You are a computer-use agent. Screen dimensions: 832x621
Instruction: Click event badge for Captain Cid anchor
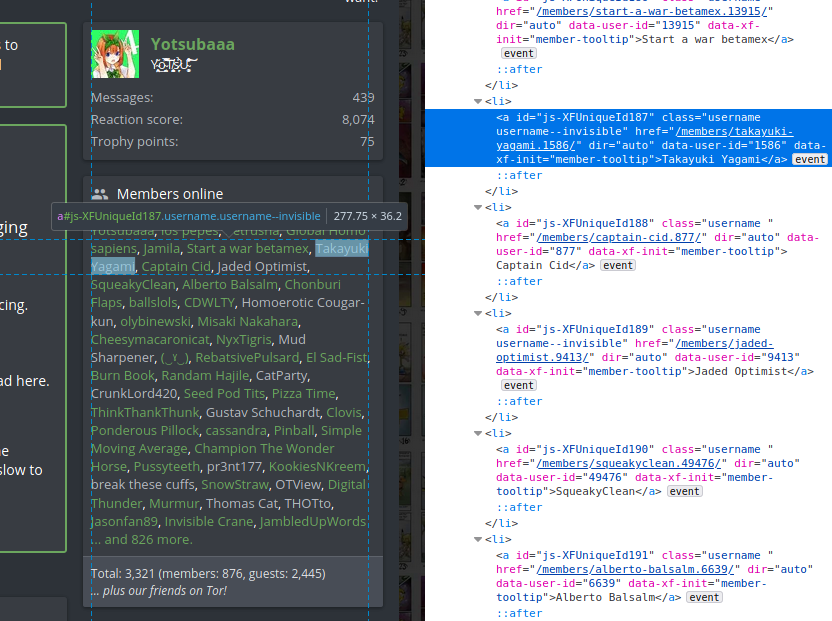[618, 265]
